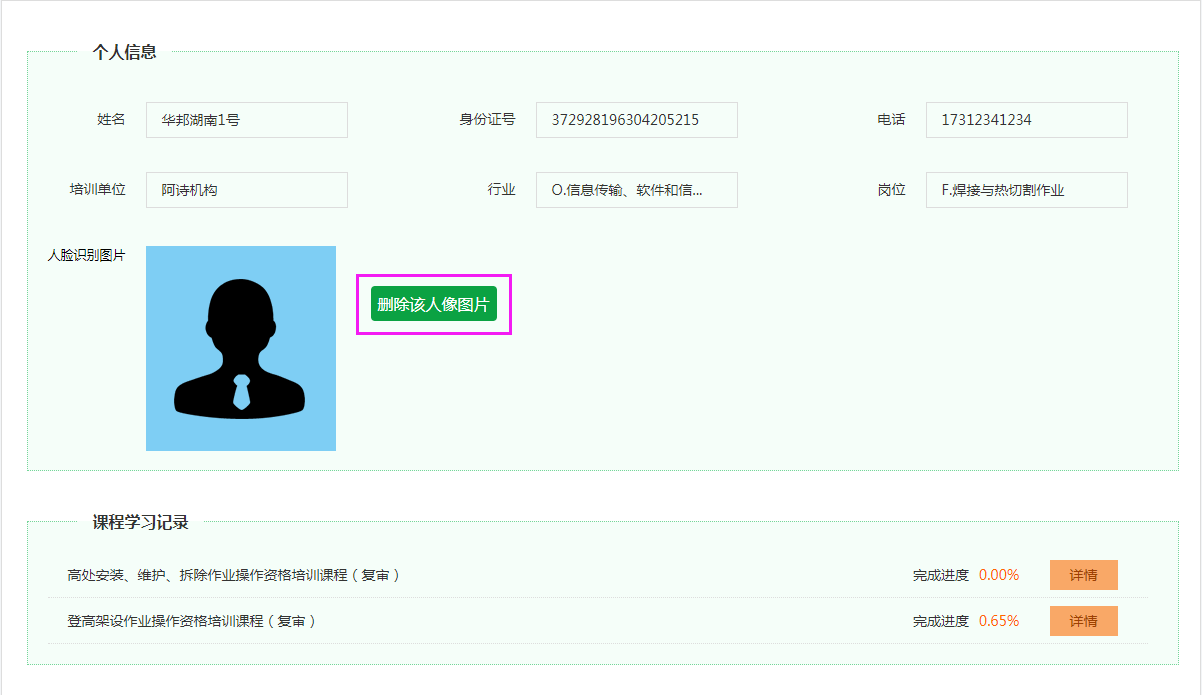Click the 姓名 label
Image resolution: width=1202 pixels, height=695 pixels.
[112, 120]
